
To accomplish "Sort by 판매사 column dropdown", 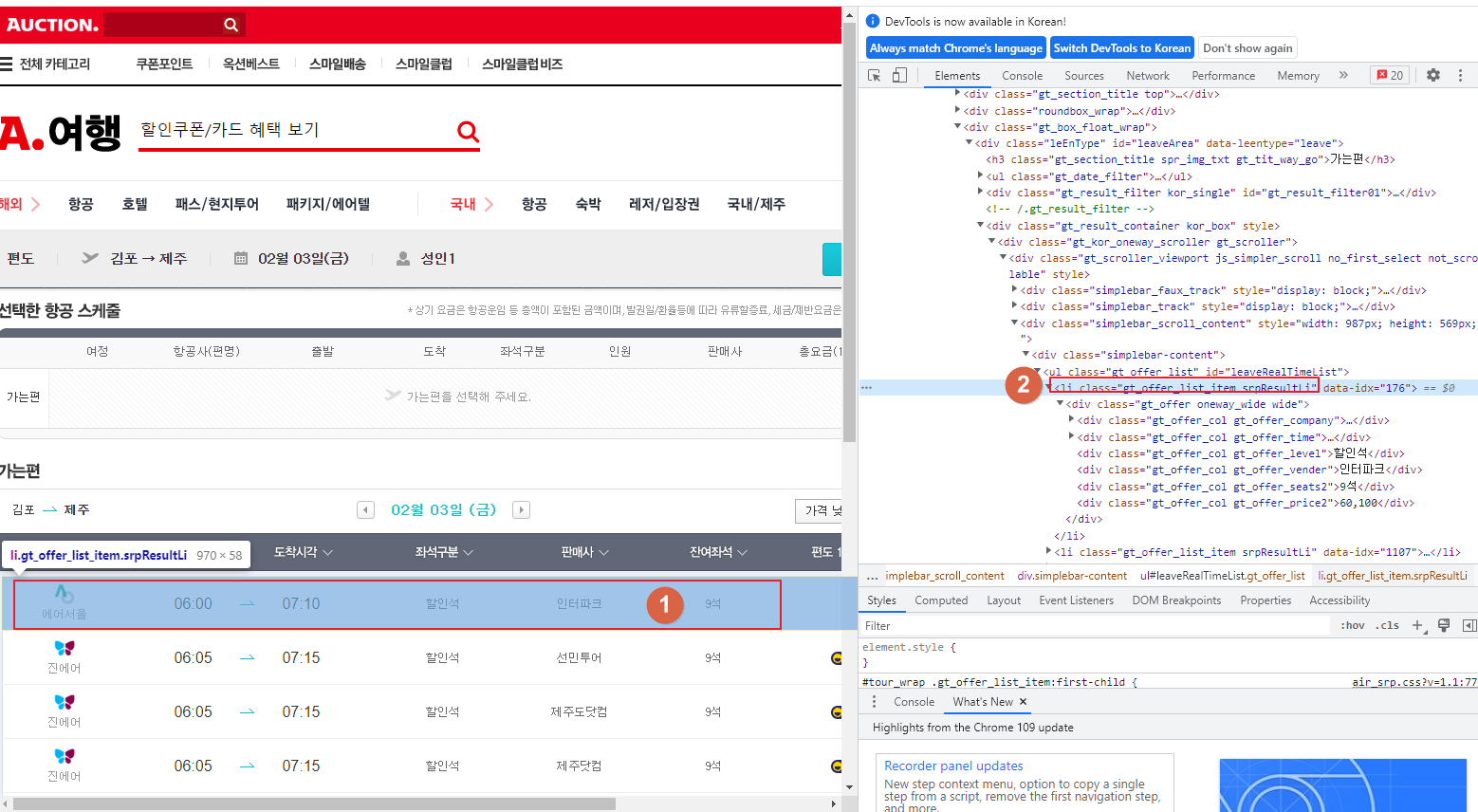I will click(584, 552).
